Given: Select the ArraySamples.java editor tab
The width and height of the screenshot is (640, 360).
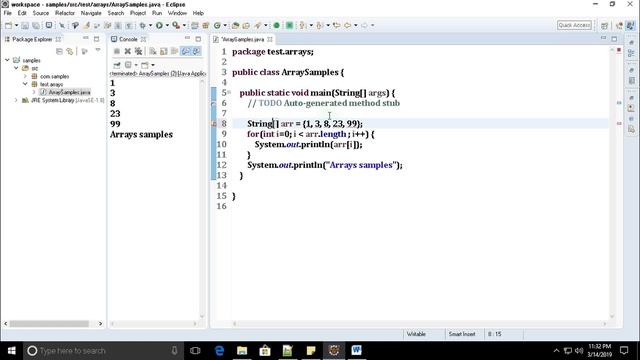Looking at the screenshot, I should pos(242,39).
